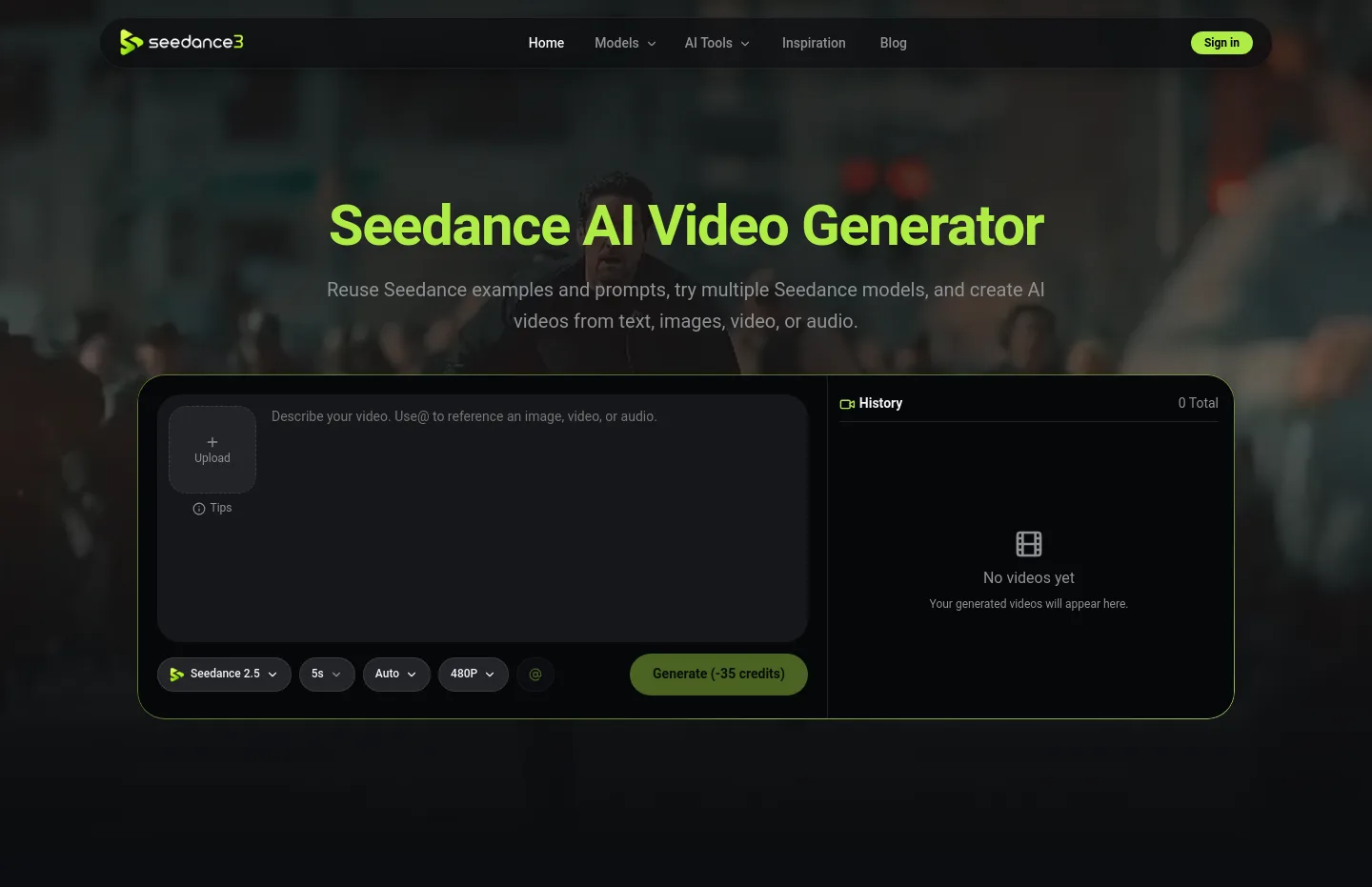Click Generate (-35 credits) button
This screenshot has width=1372, height=887.
718,675
